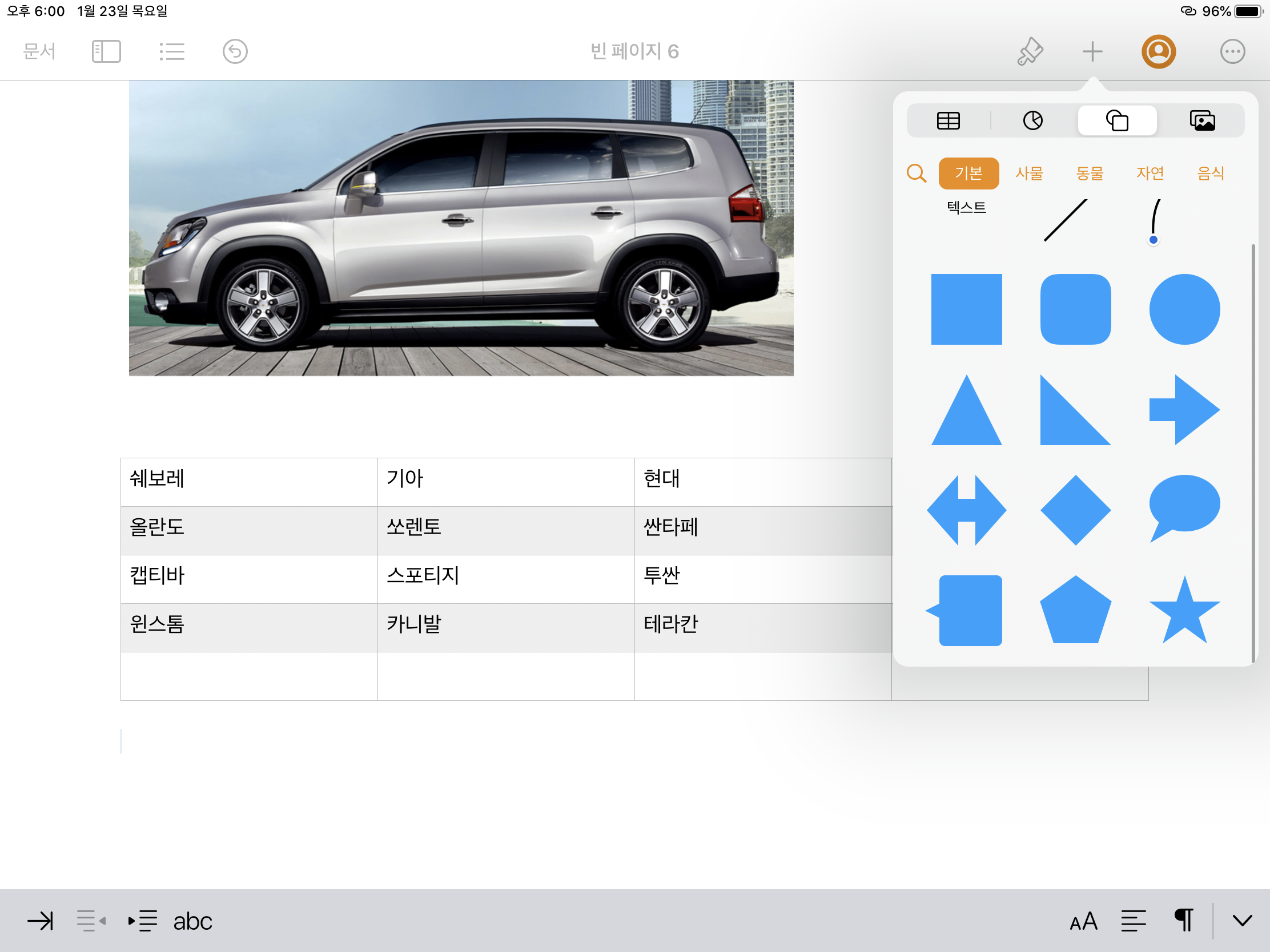Switch to the Tables insert tab
This screenshot has height=952, width=1270.
[948, 120]
